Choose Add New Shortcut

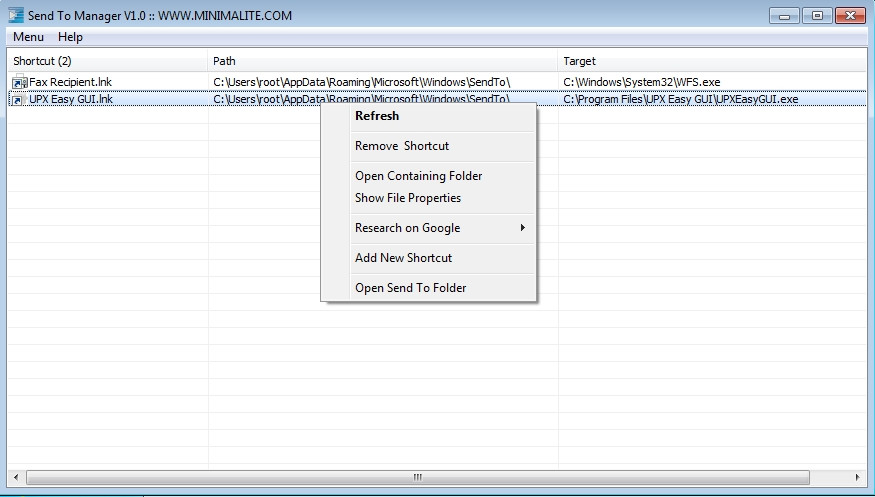coord(403,258)
